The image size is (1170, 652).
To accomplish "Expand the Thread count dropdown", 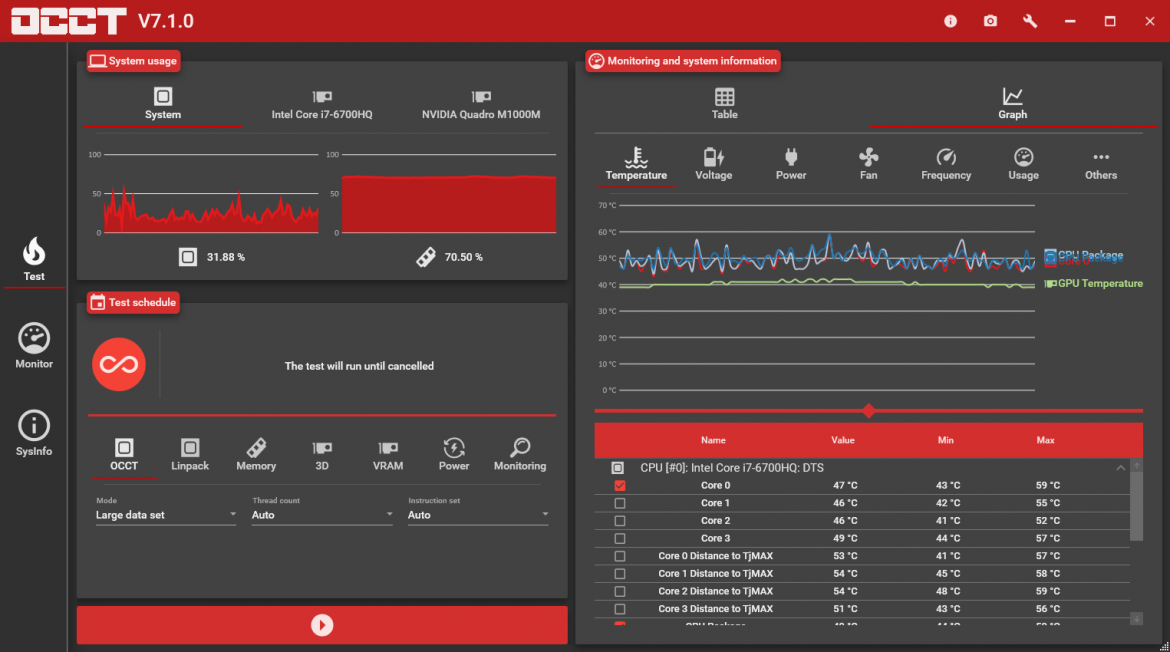I will click(x=322, y=515).
